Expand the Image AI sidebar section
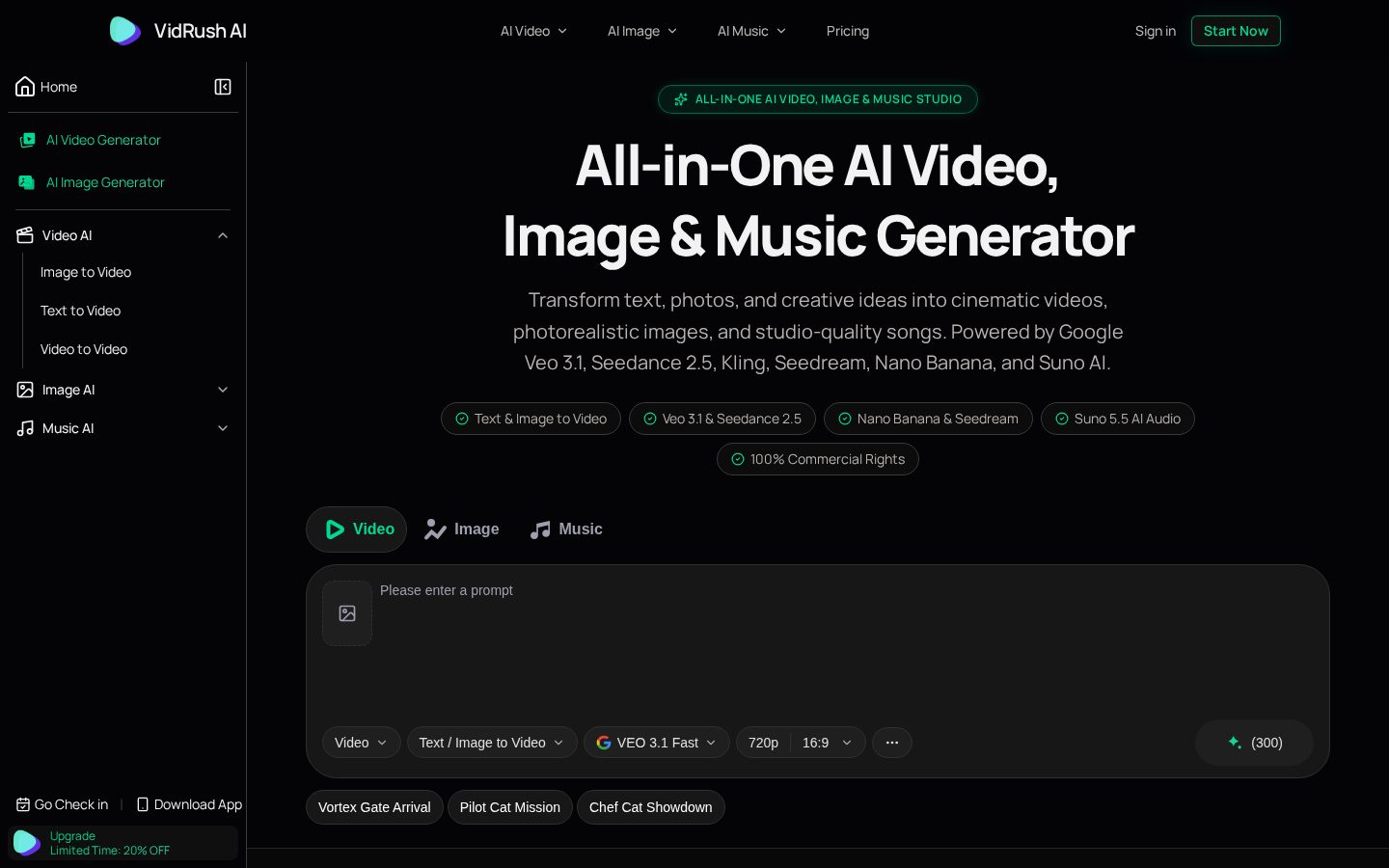The width and height of the screenshot is (1389, 868). (223, 390)
